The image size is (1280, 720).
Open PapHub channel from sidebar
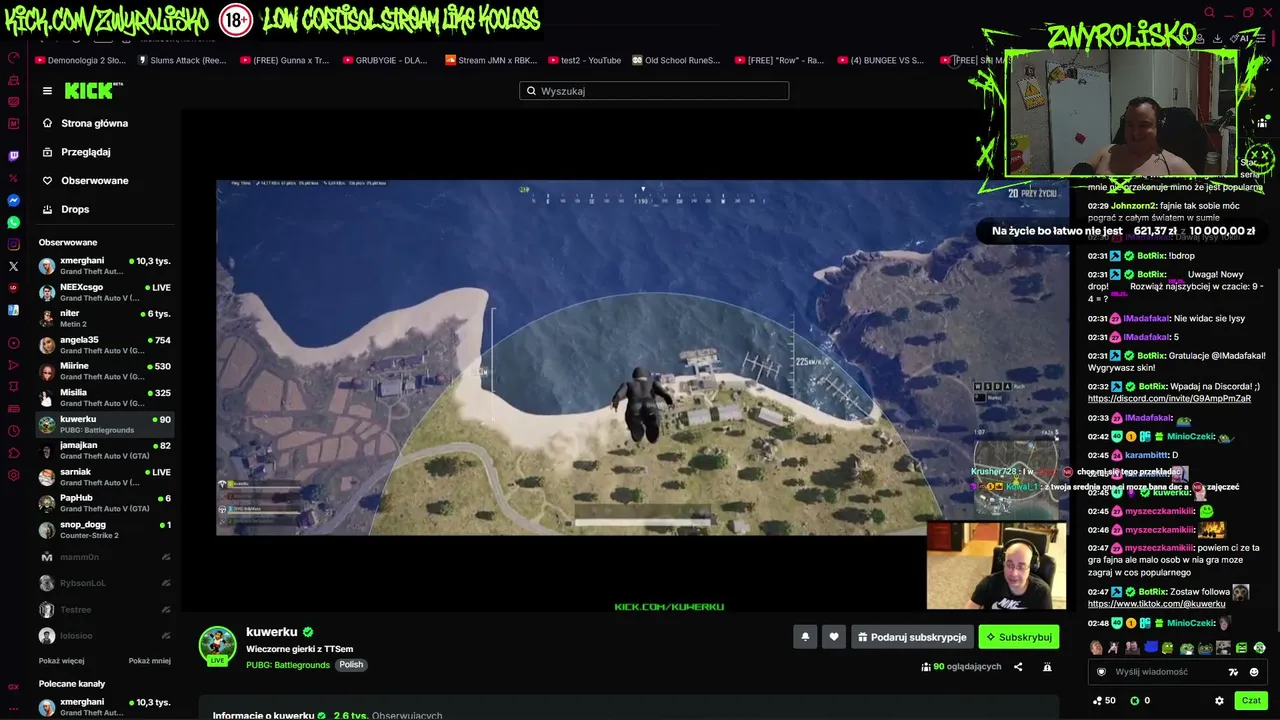pyautogui.click(x=105, y=503)
